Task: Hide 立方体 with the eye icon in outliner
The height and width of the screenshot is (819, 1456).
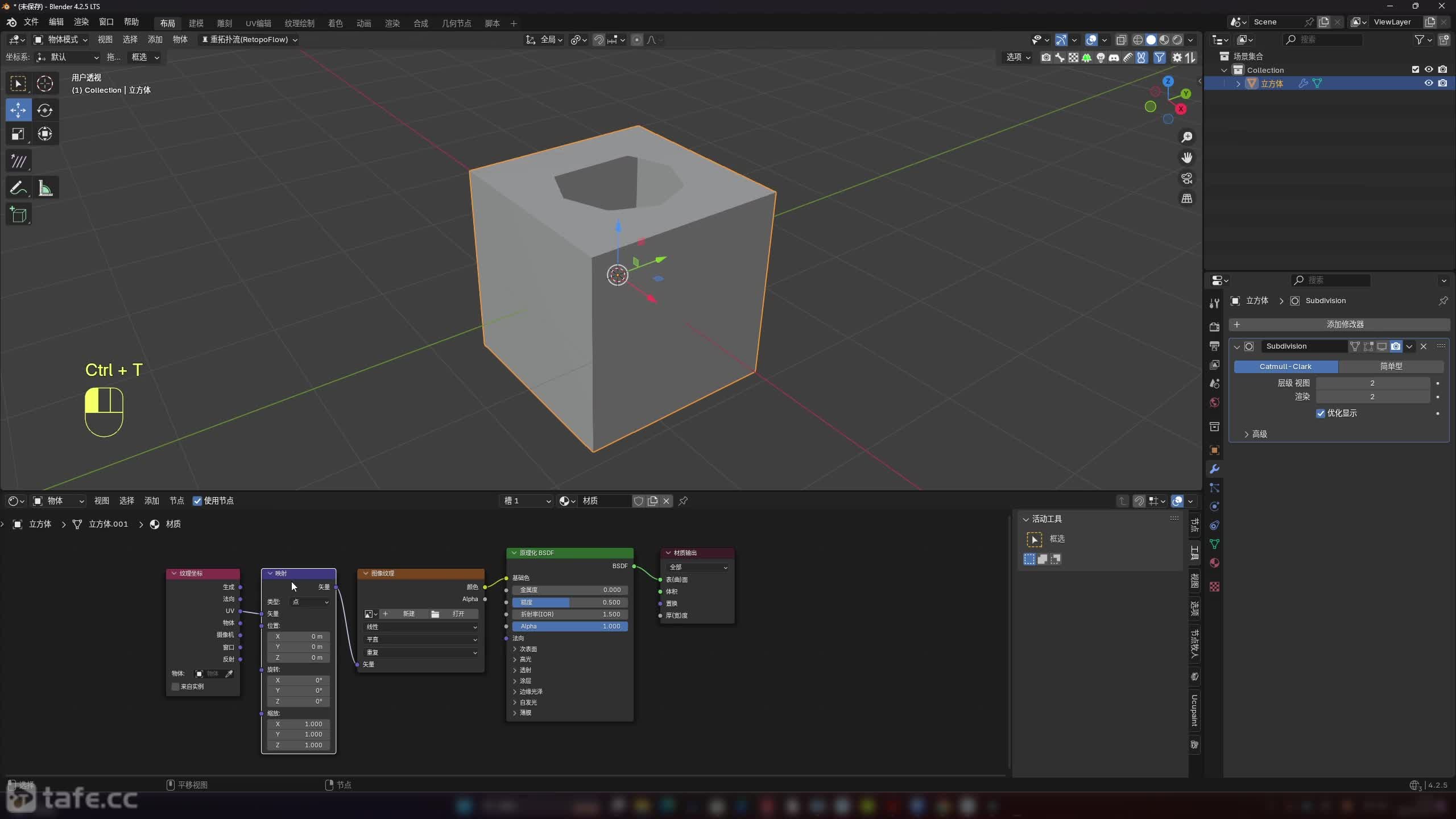Action: tap(1428, 83)
